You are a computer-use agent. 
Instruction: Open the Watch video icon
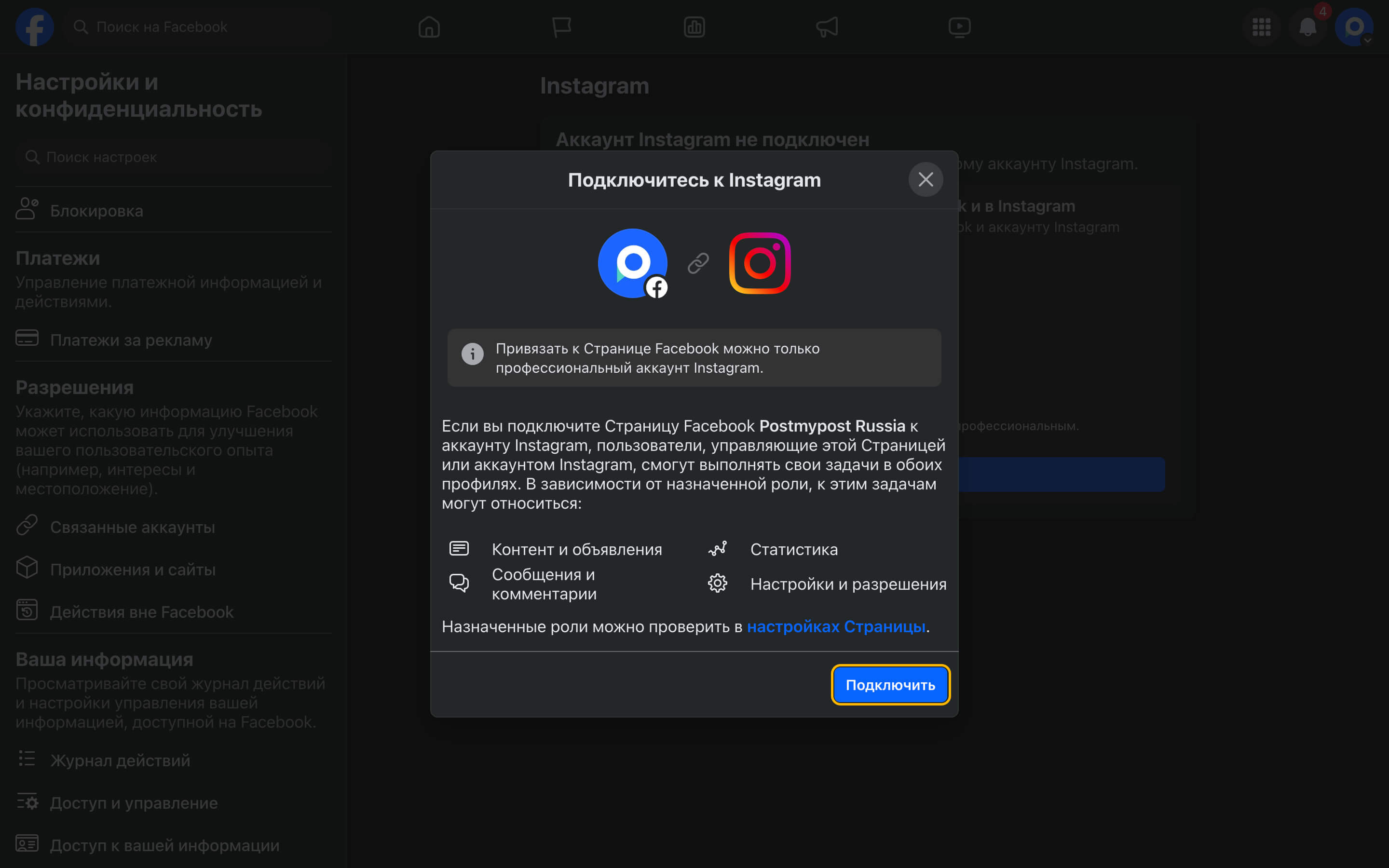pyautogui.click(x=959, y=27)
